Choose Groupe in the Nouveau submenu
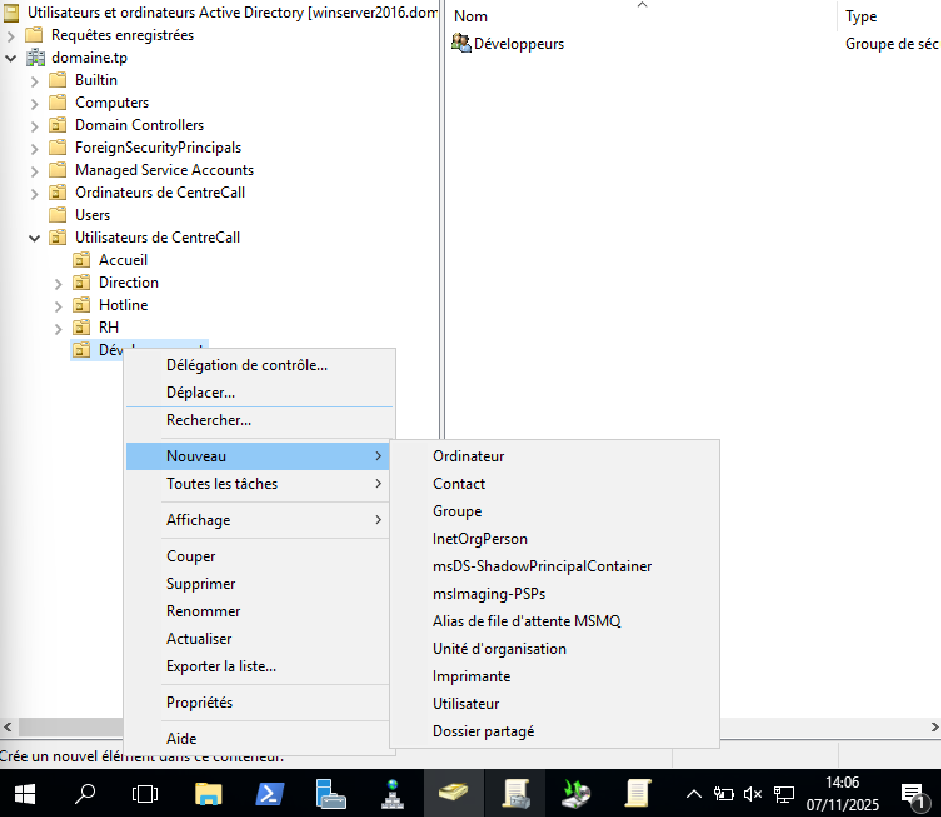The image size is (941, 817). pos(457,511)
